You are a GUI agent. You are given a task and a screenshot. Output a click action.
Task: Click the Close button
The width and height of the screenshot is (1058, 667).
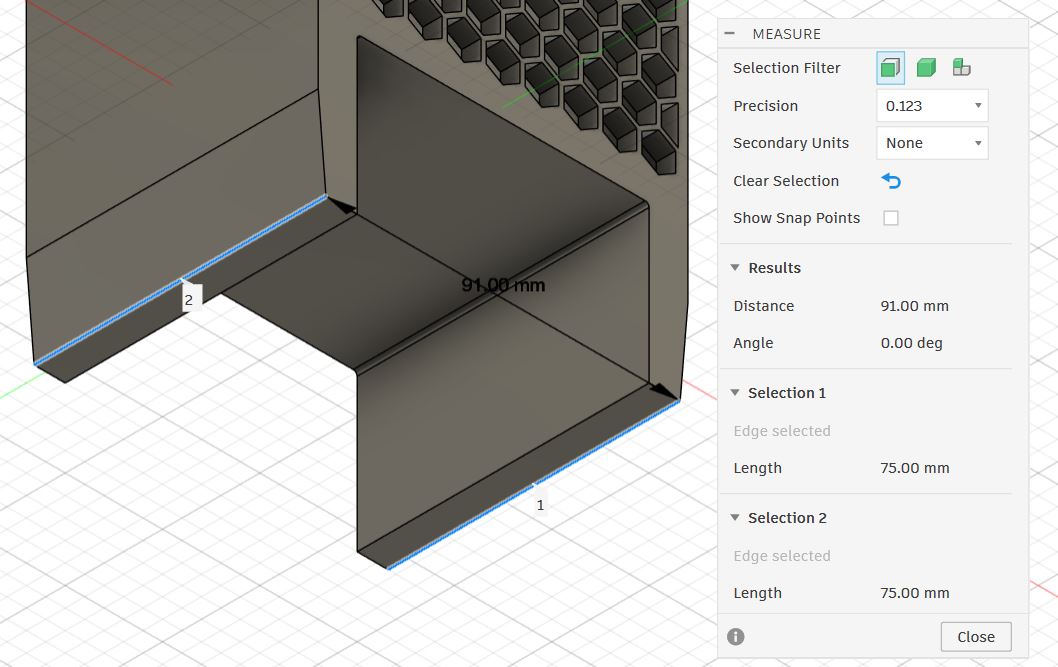976,637
